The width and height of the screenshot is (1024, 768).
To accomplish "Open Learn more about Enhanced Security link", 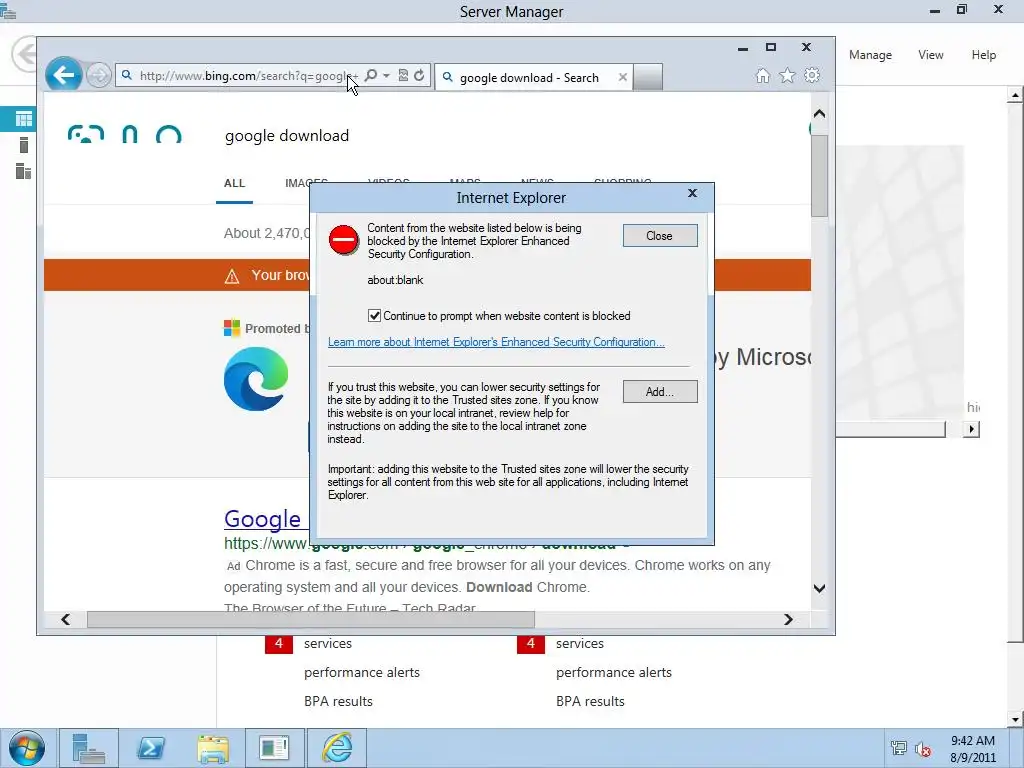I will [496, 342].
